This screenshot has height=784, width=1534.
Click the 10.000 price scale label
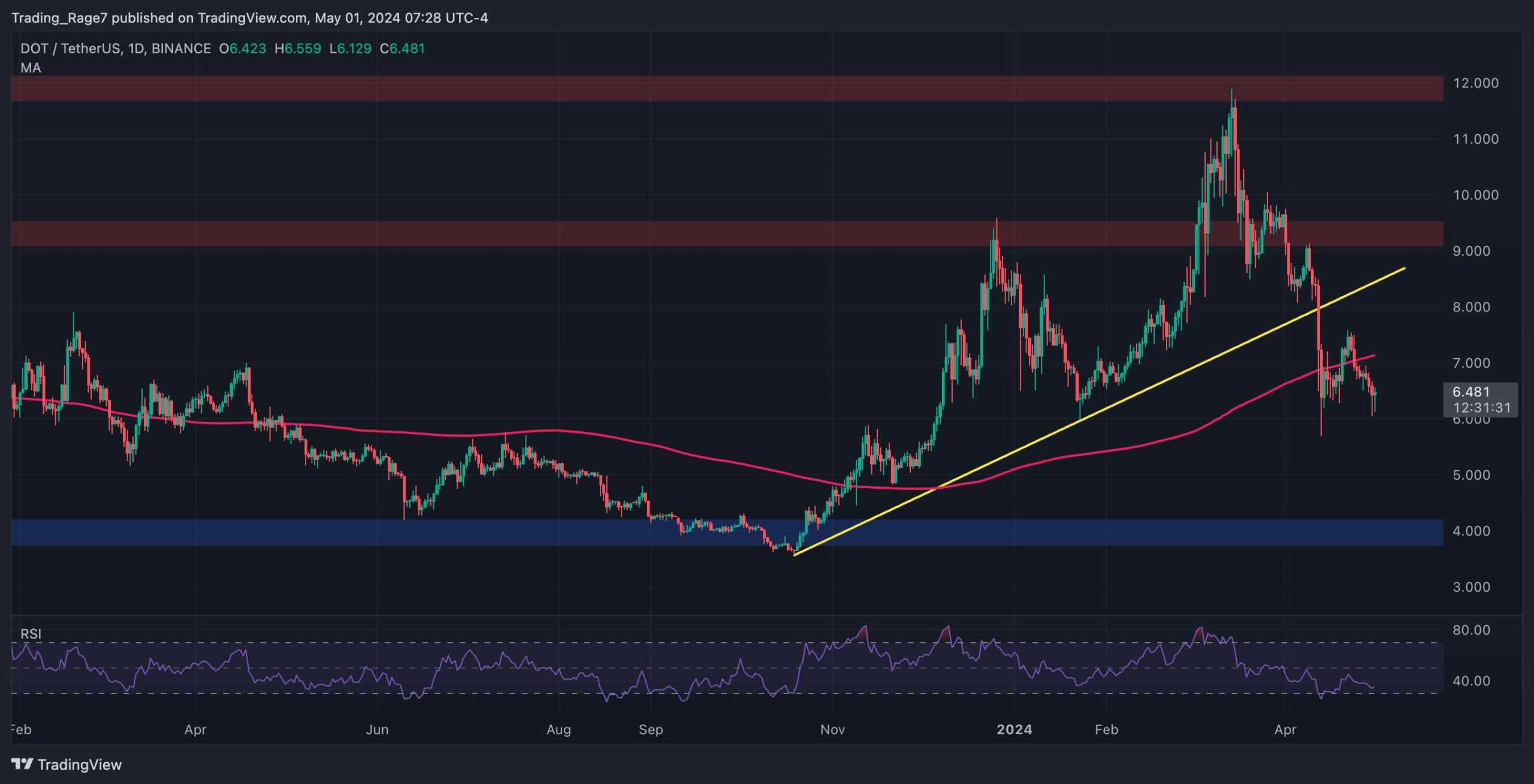(1475, 195)
